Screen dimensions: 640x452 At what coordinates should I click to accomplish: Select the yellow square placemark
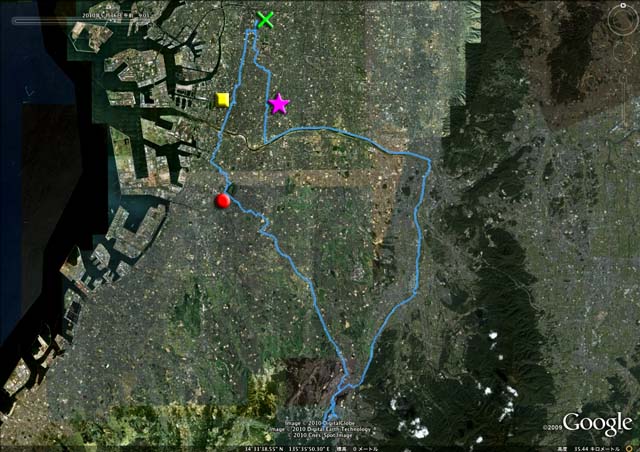(222, 100)
